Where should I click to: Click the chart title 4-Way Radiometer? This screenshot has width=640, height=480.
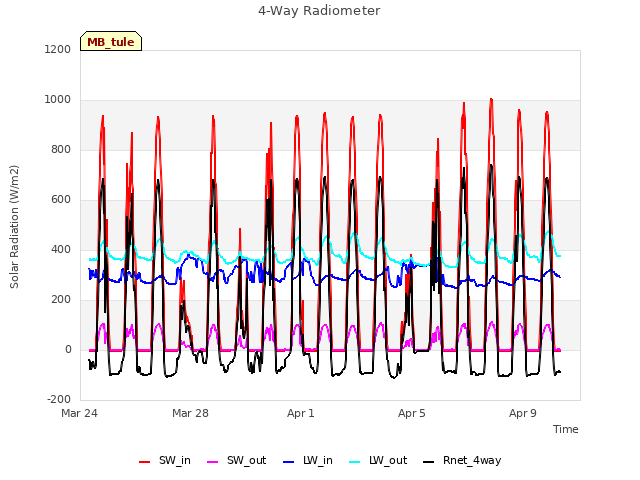319,11
